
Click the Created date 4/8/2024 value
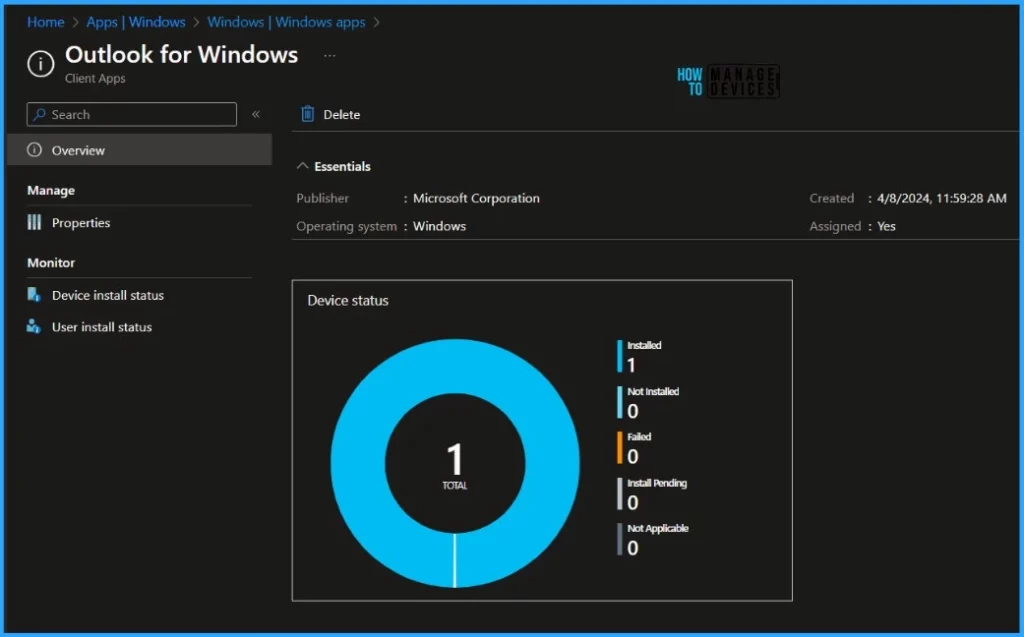[942, 198]
